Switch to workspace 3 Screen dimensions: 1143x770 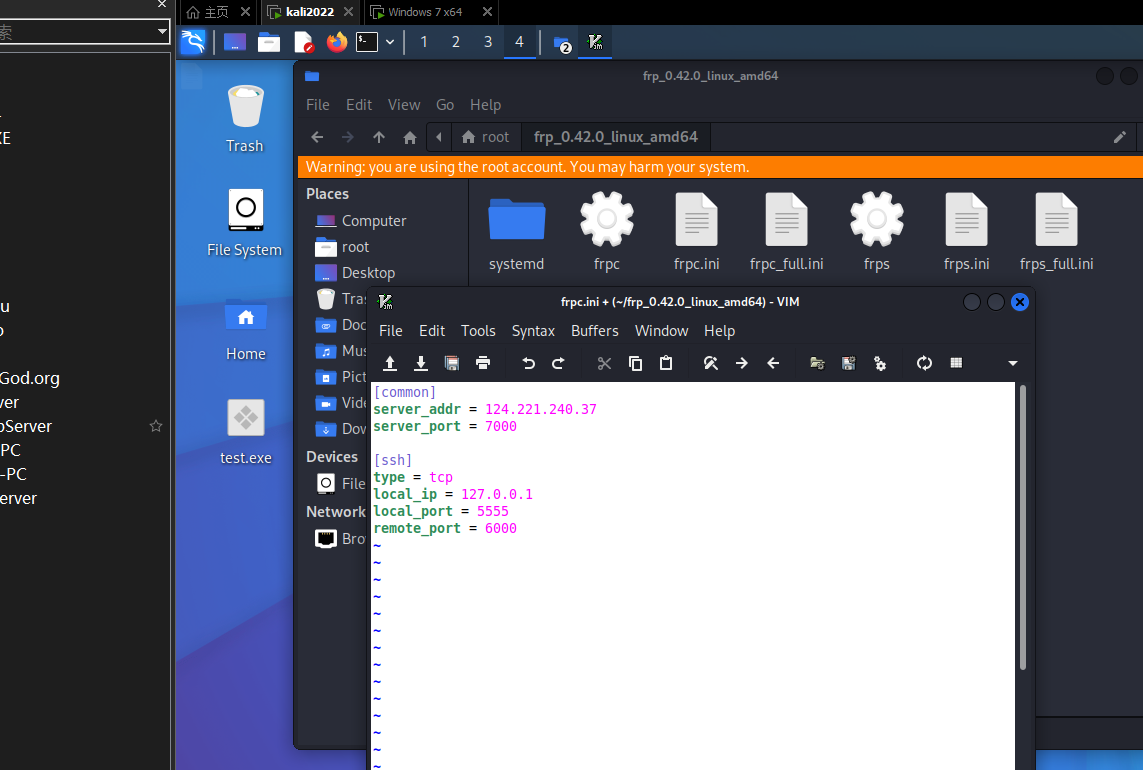pos(488,42)
